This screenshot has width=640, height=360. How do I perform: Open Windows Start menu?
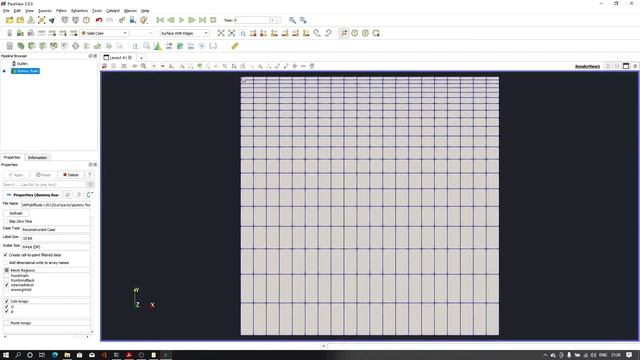coord(6,355)
